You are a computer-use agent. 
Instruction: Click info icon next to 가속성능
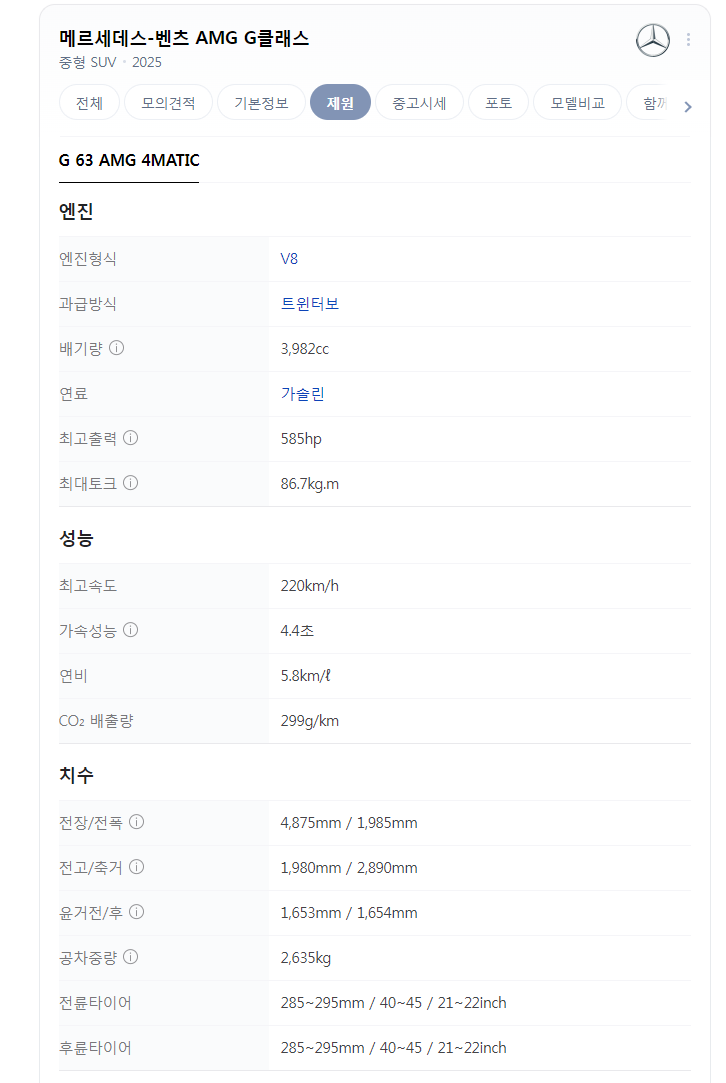(x=131, y=630)
